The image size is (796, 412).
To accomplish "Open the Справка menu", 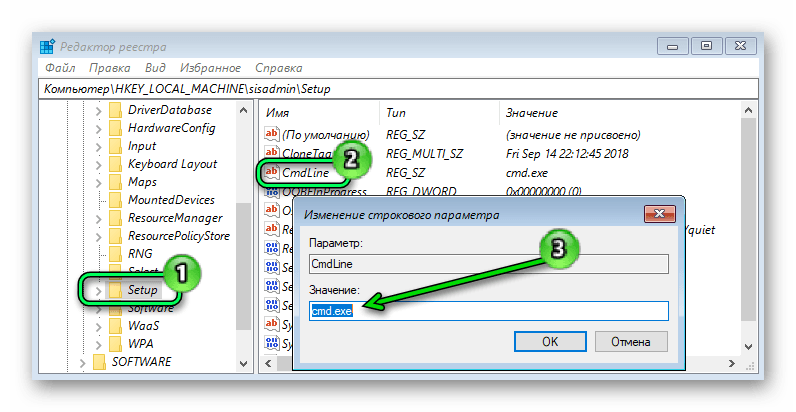I will [x=279, y=68].
